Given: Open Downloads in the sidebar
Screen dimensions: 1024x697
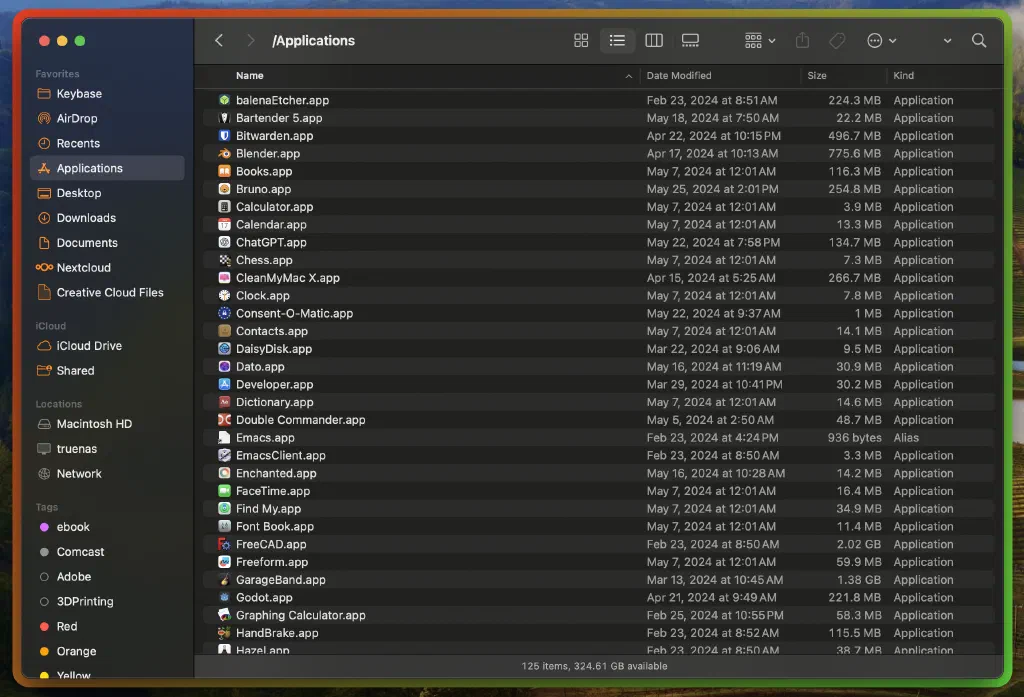Looking at the screenshot, I should click(107, 218).
